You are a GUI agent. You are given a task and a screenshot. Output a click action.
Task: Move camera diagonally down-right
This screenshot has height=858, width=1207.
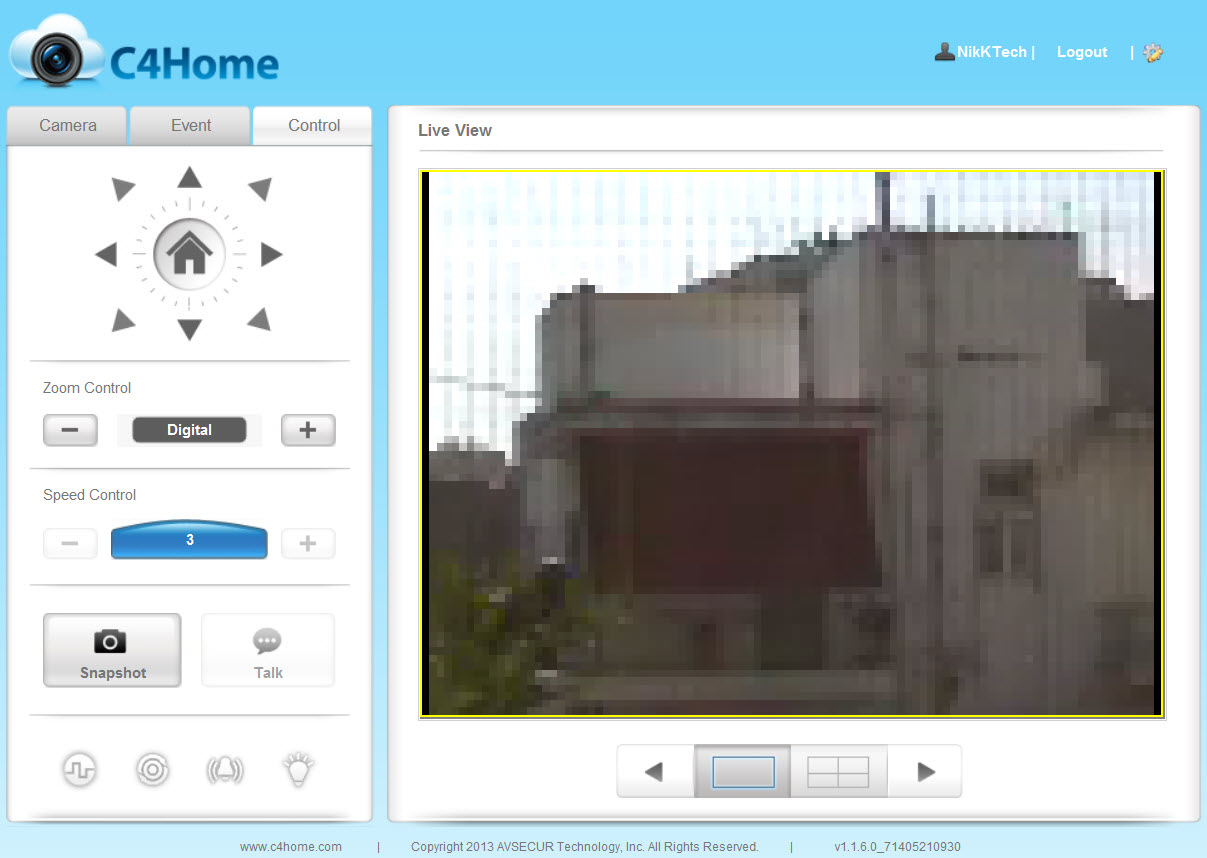tap(259, 320)
